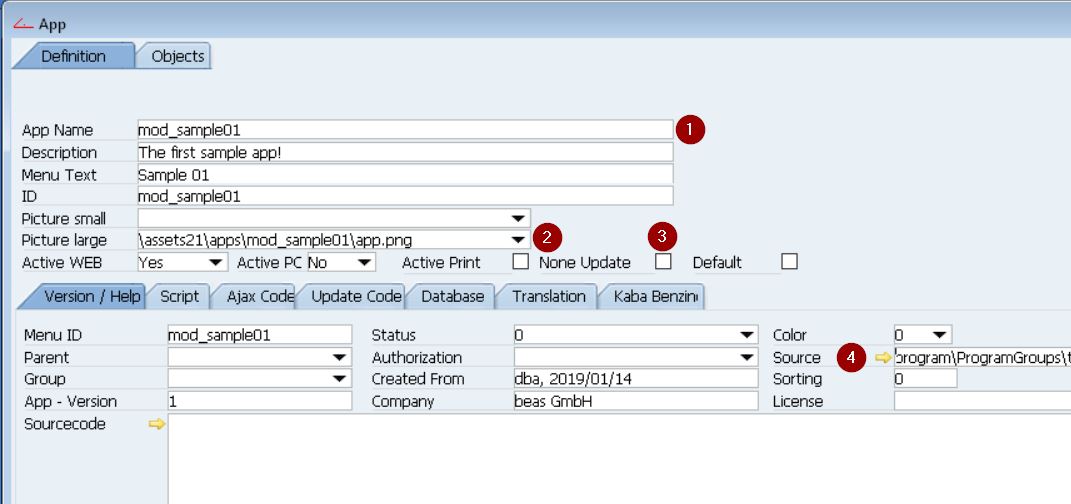Check the Default checkbox
The image size is (1071, 504).
coord(790,262)
